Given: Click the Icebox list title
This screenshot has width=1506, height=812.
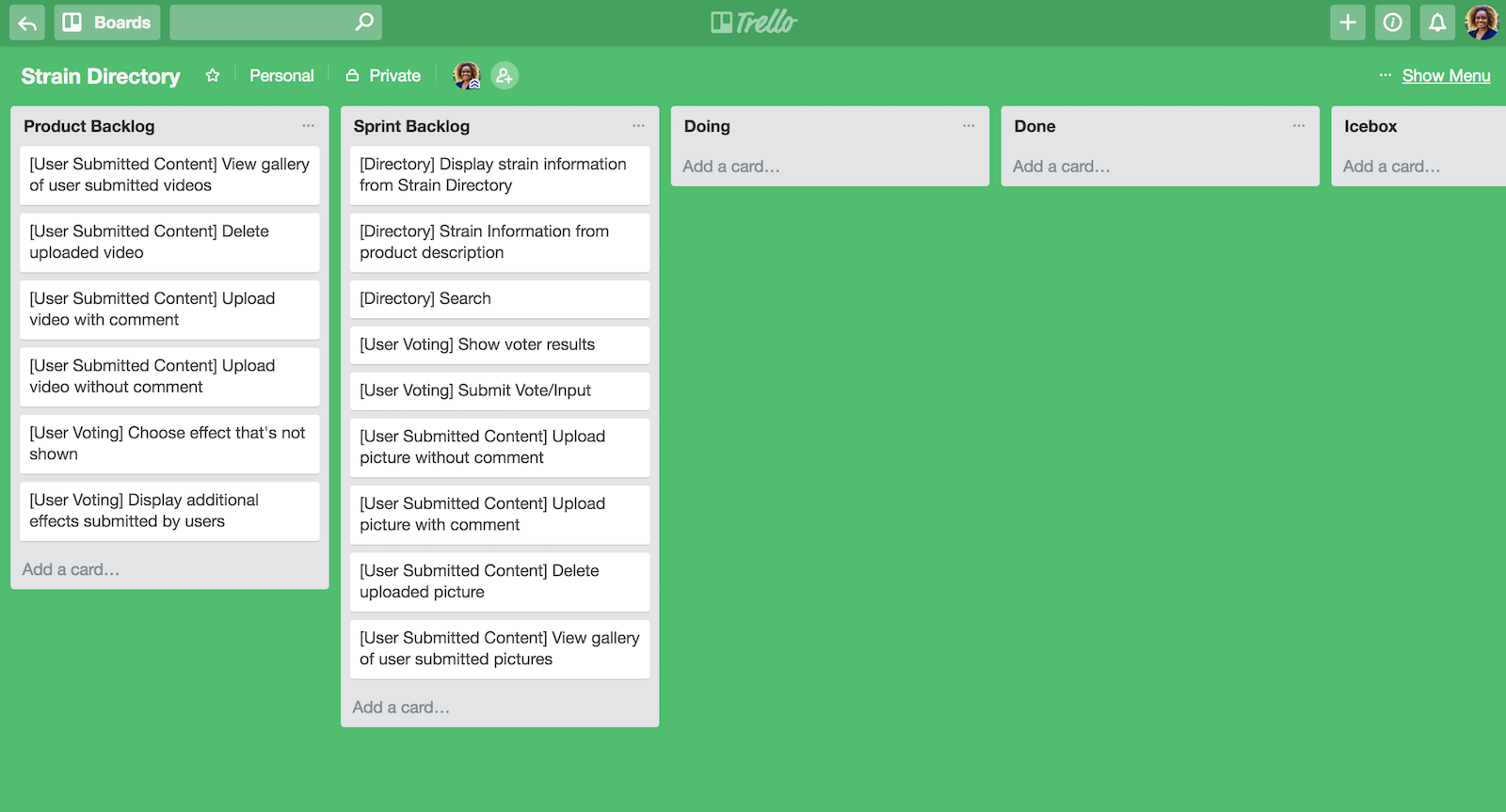Looking at the screenshot, I should pyautogui.click(x=1370, y=126).
